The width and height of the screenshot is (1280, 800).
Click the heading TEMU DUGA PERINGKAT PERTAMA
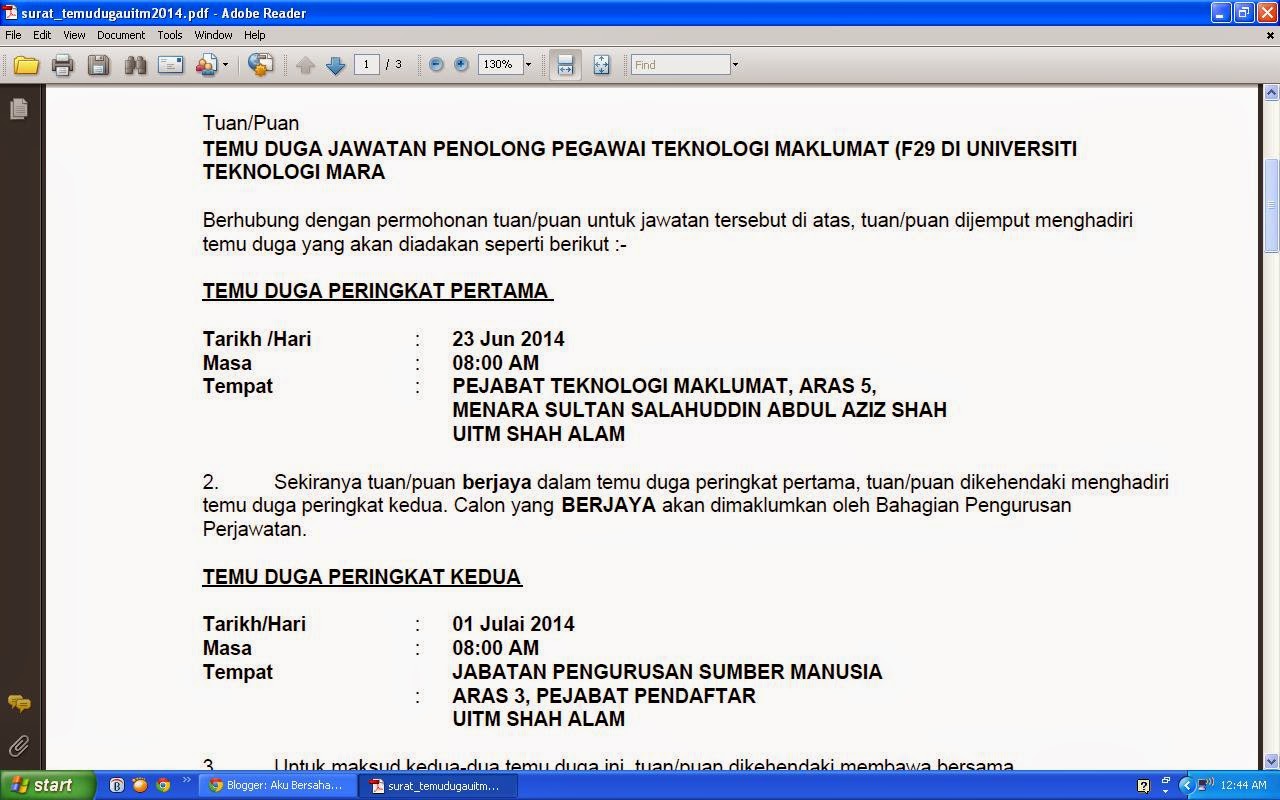click(377, 291)
